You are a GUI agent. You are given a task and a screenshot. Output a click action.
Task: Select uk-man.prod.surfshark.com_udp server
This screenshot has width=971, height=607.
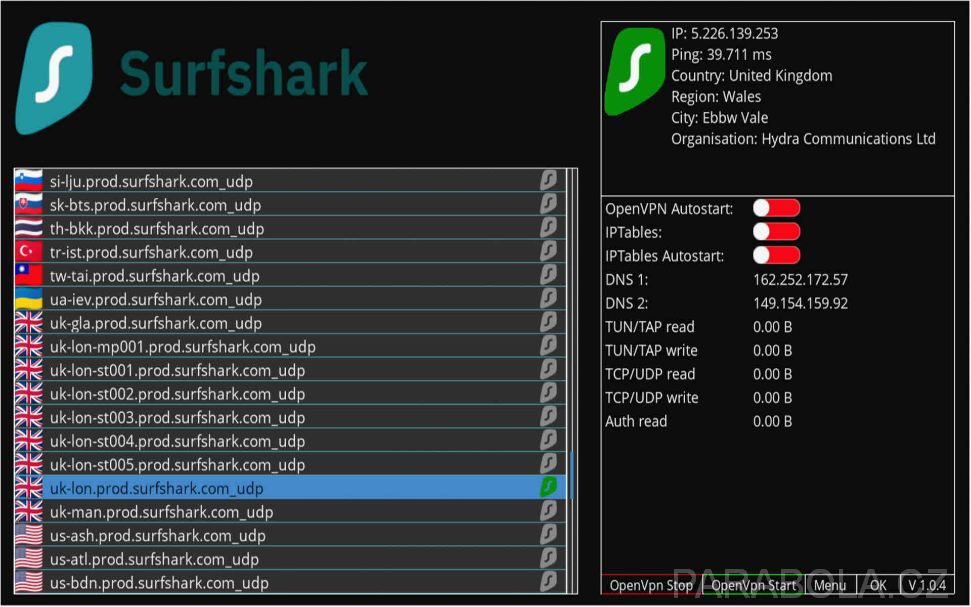coord(290,511)
